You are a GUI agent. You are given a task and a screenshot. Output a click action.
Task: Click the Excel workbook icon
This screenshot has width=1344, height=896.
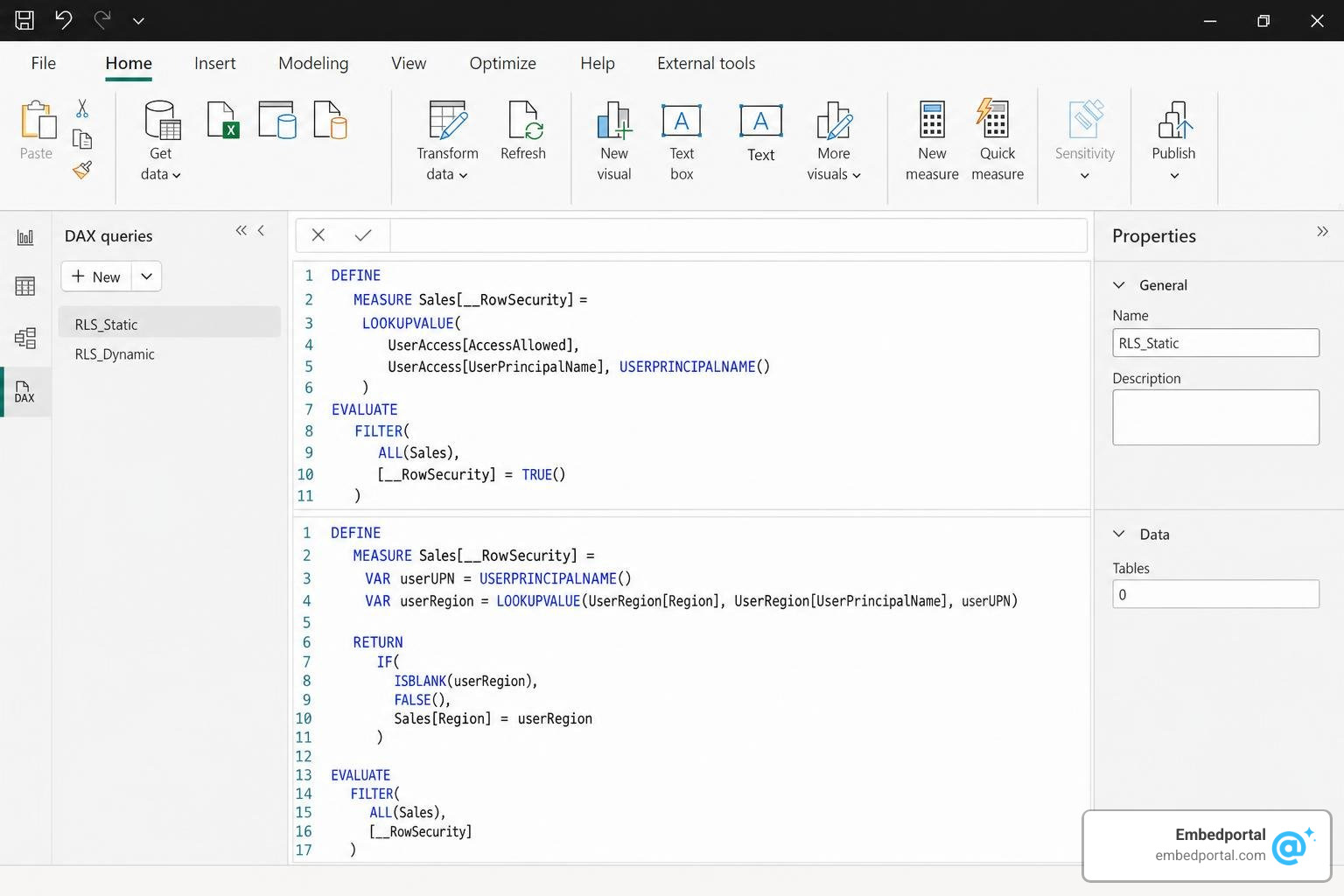[x=223, y=120]
